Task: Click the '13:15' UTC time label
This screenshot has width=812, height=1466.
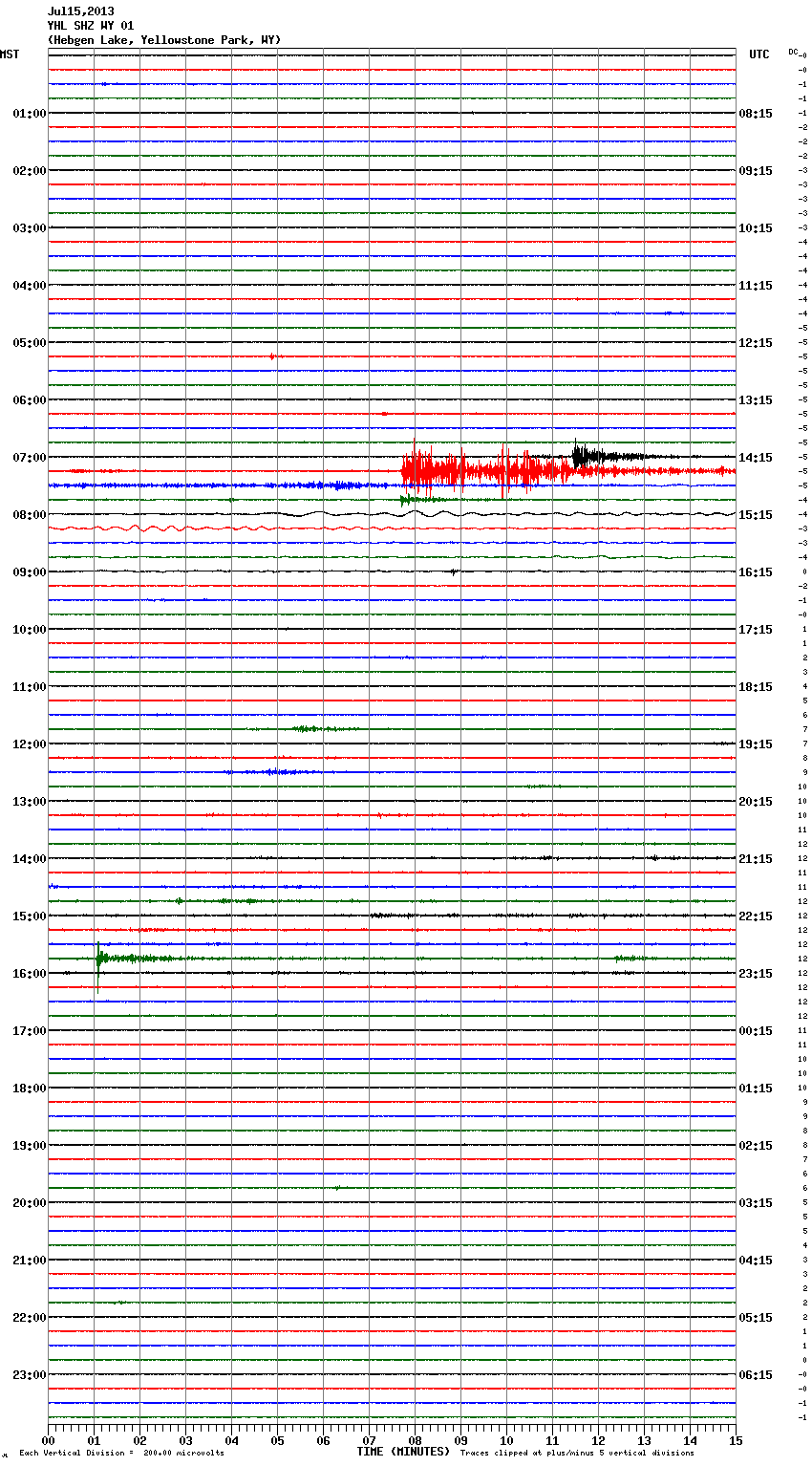Action: [x=756, y=400]
